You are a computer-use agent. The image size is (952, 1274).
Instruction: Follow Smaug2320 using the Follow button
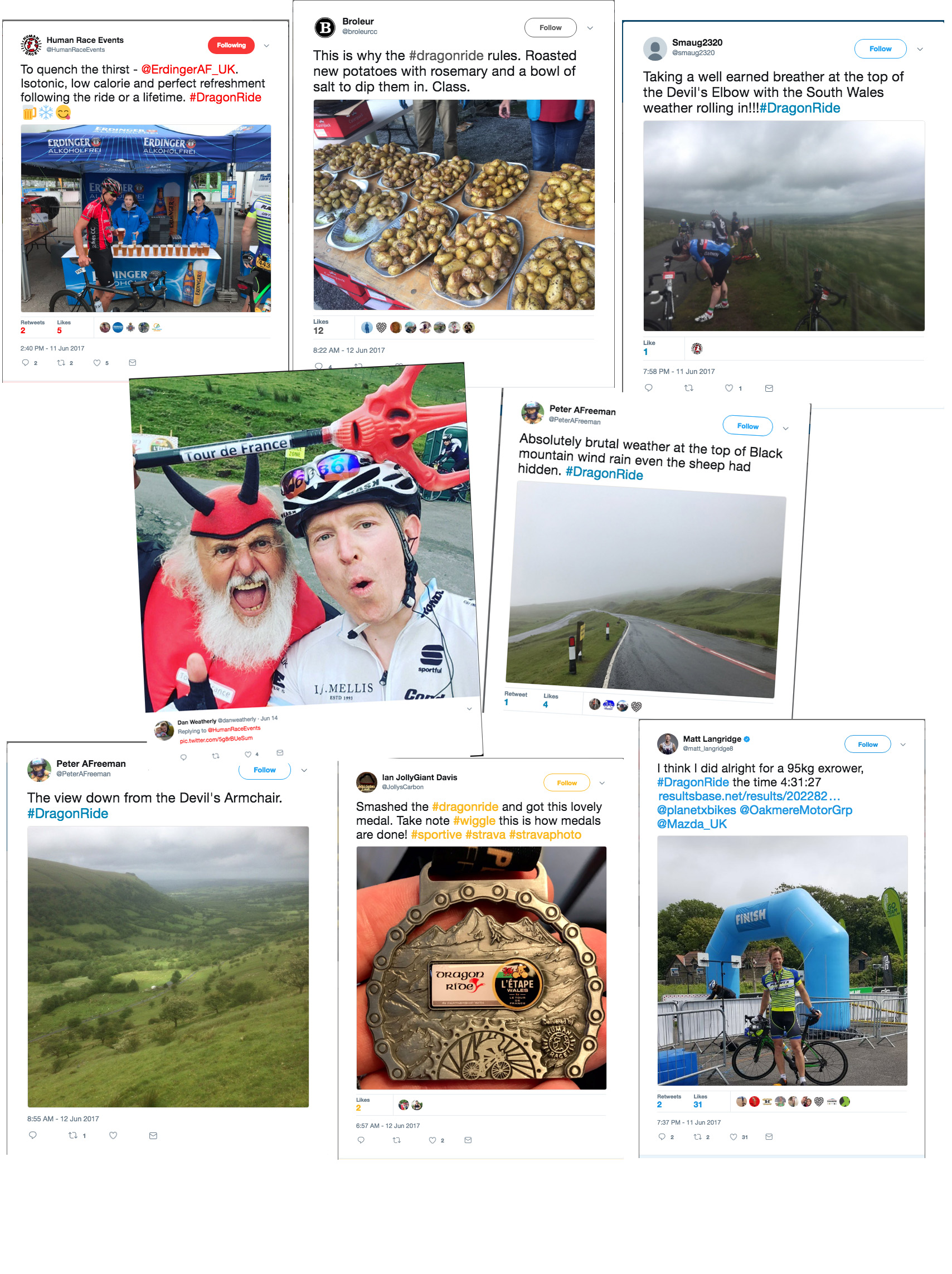[880, 48]
